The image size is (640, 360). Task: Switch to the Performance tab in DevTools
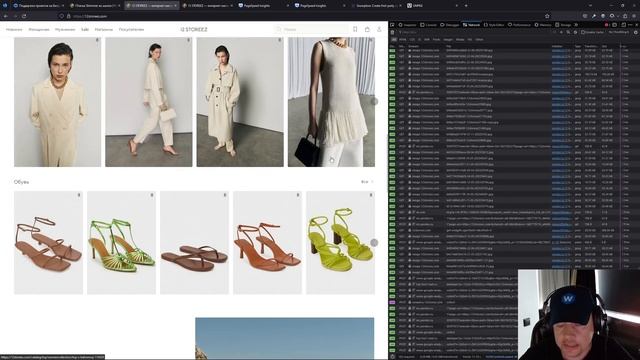point(519,25)
